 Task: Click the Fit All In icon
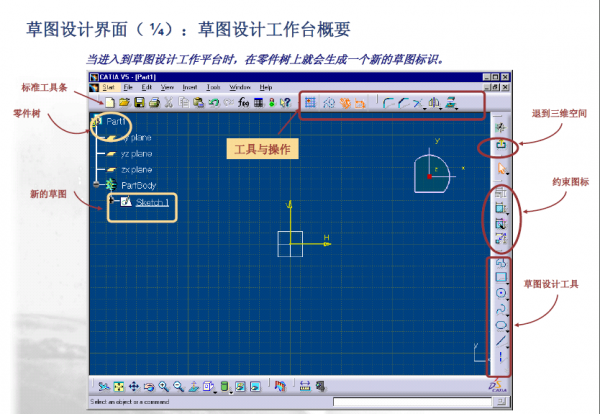click(x=119, y=386)
